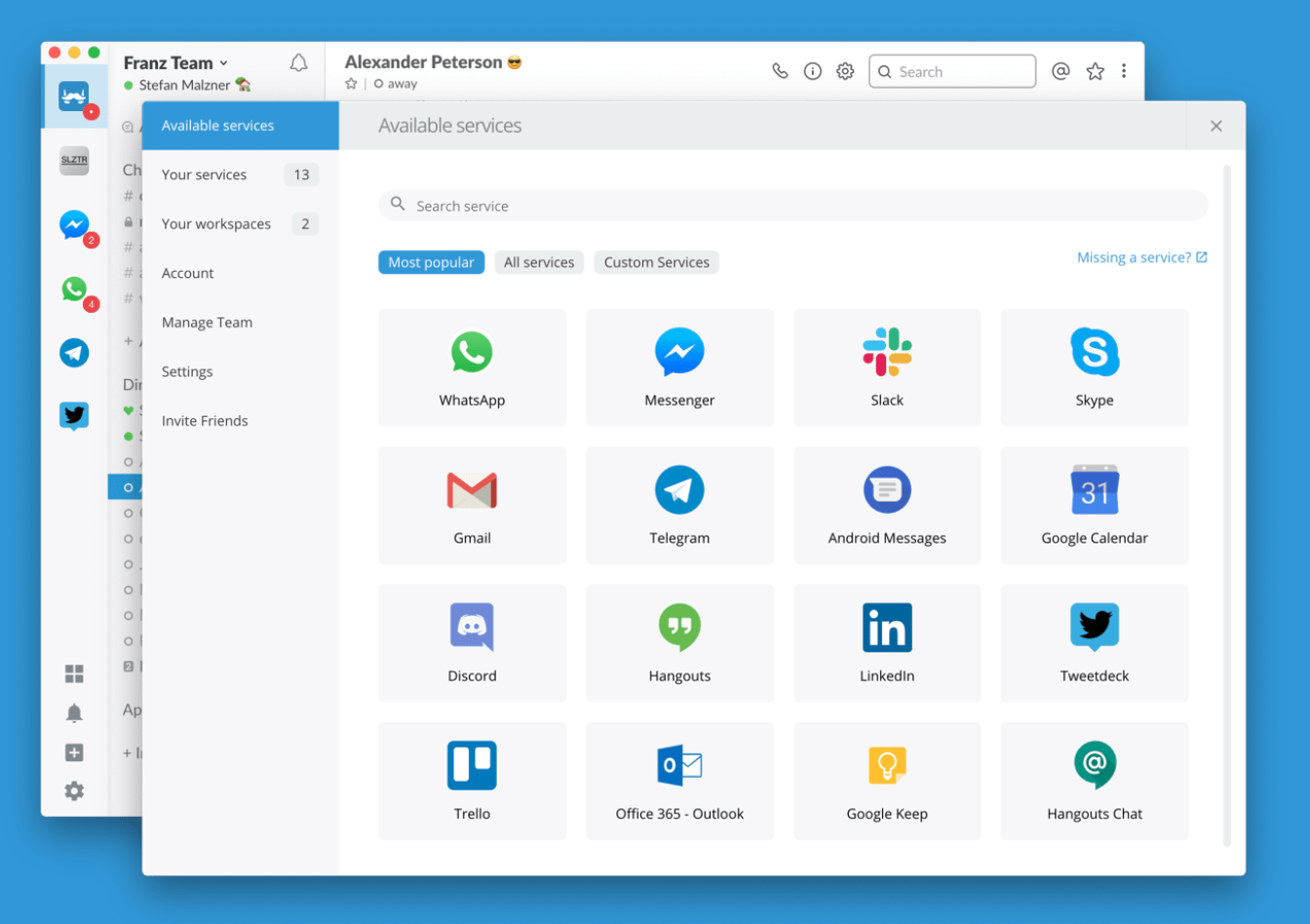
Task: Open Your workspaces section
Action: 241,224
